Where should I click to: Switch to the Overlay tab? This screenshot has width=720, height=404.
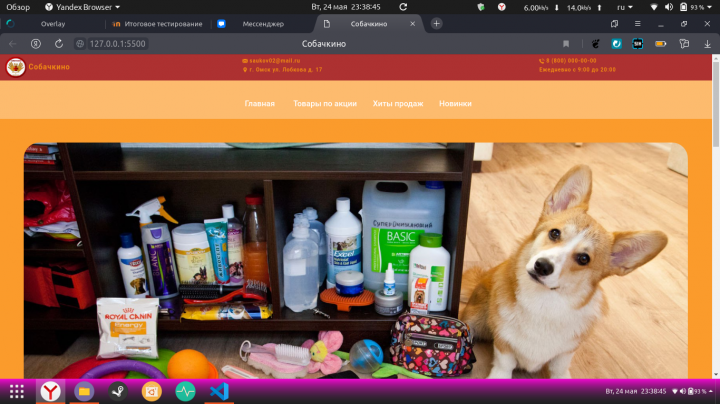click(53, 24)
